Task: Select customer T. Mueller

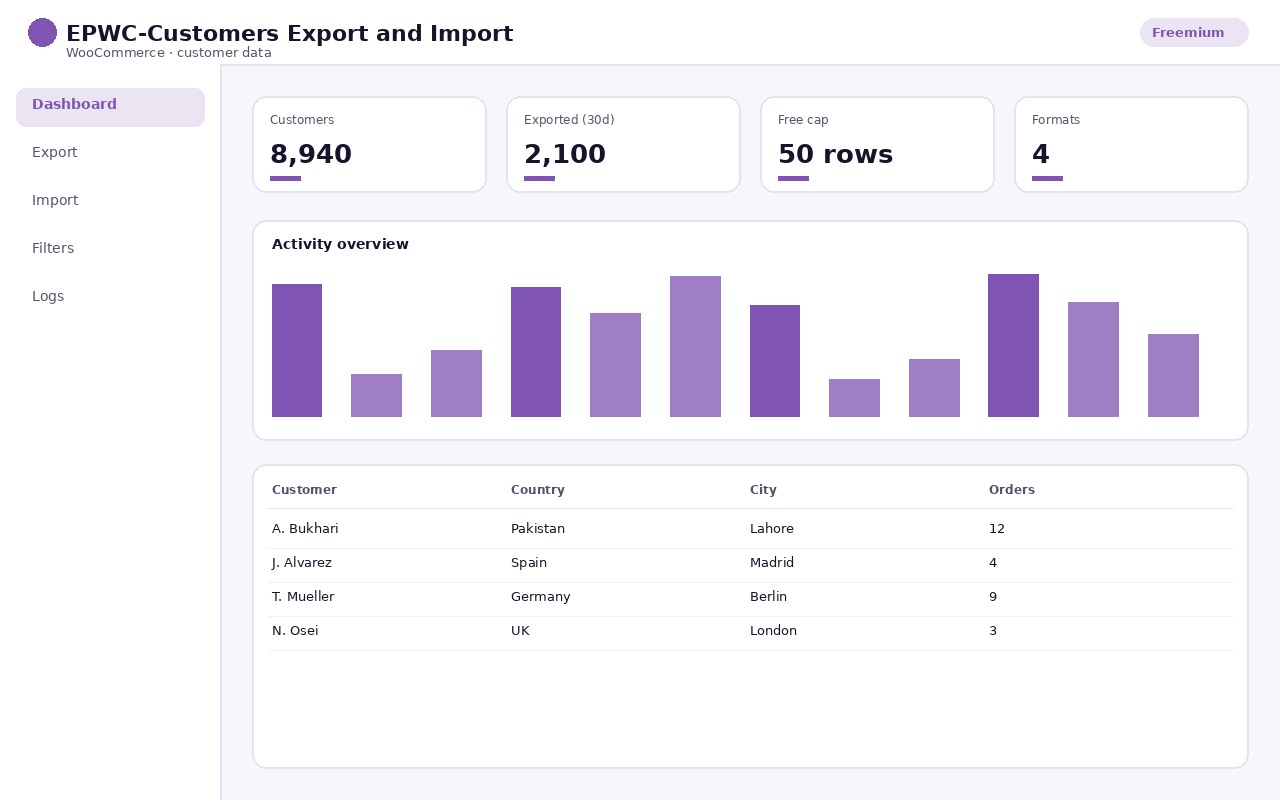Action: pos(303,597)
